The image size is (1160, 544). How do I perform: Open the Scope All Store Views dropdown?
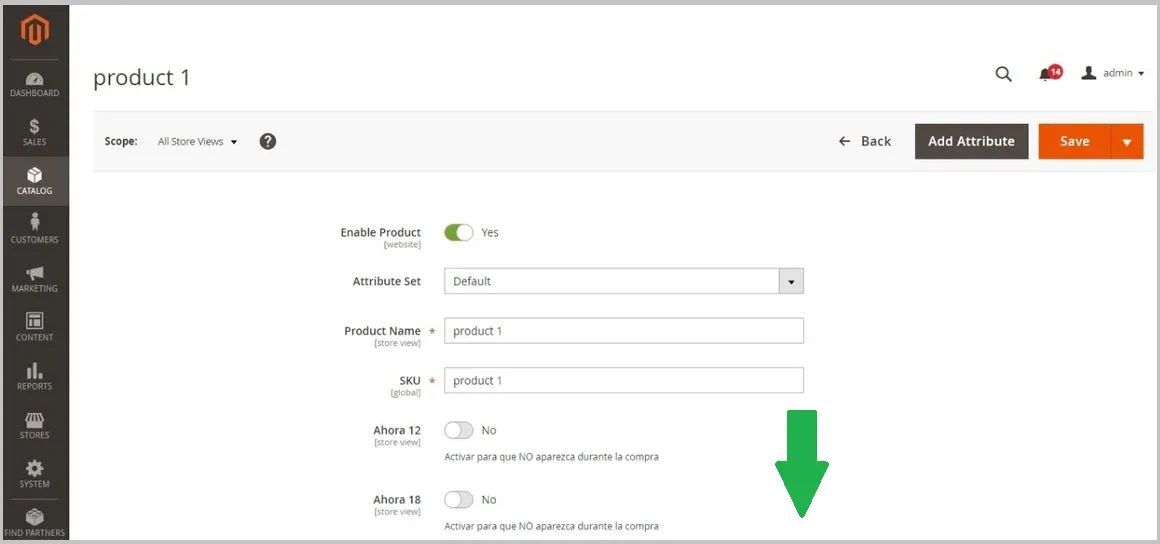point(198,141)
